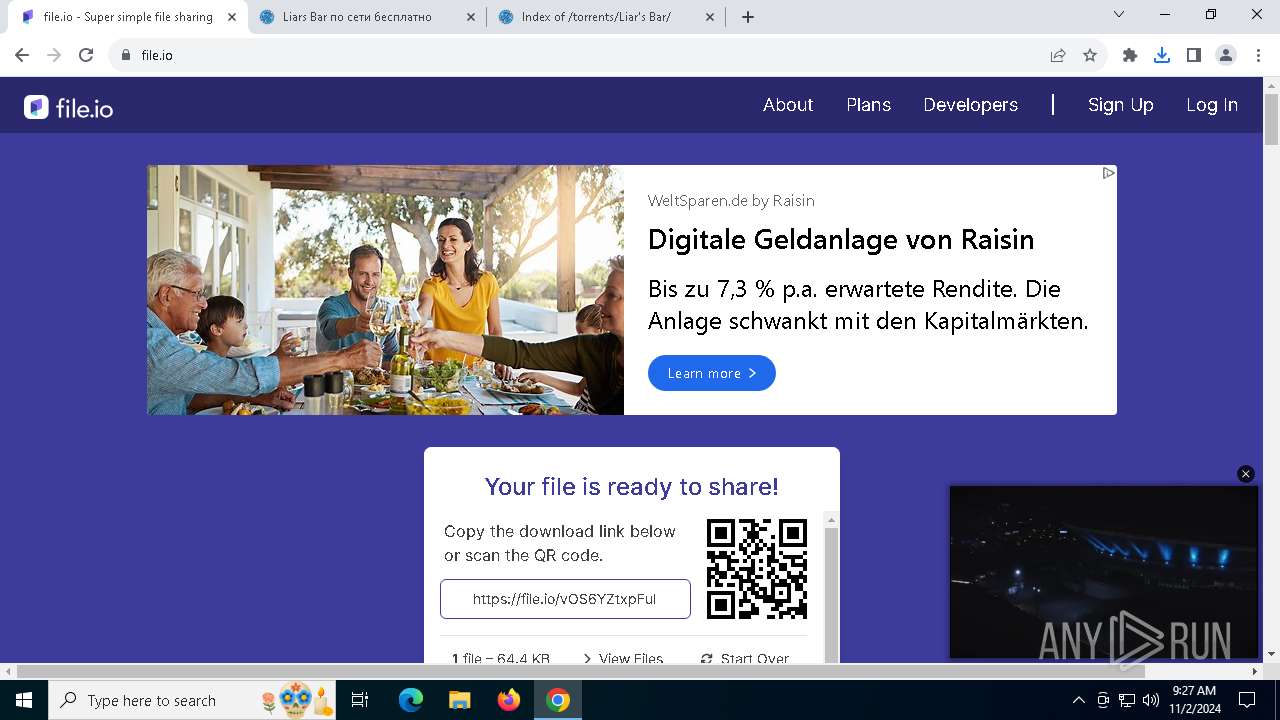Click the share this page icon
Image resolution: width=1280 pixels, height=720 pixels.
click(1058, 55)
